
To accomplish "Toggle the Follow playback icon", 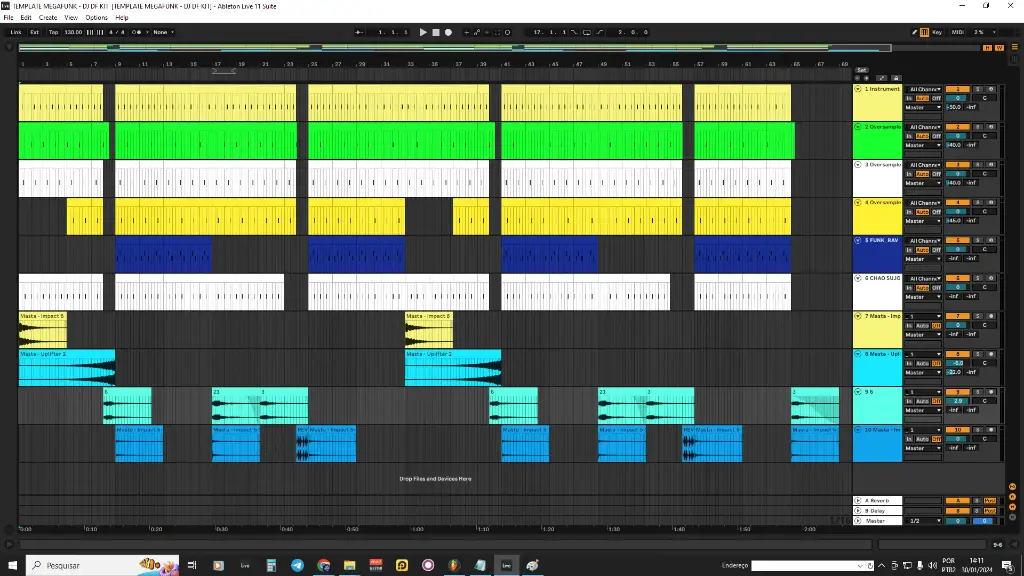I will (x=359, y=32).
